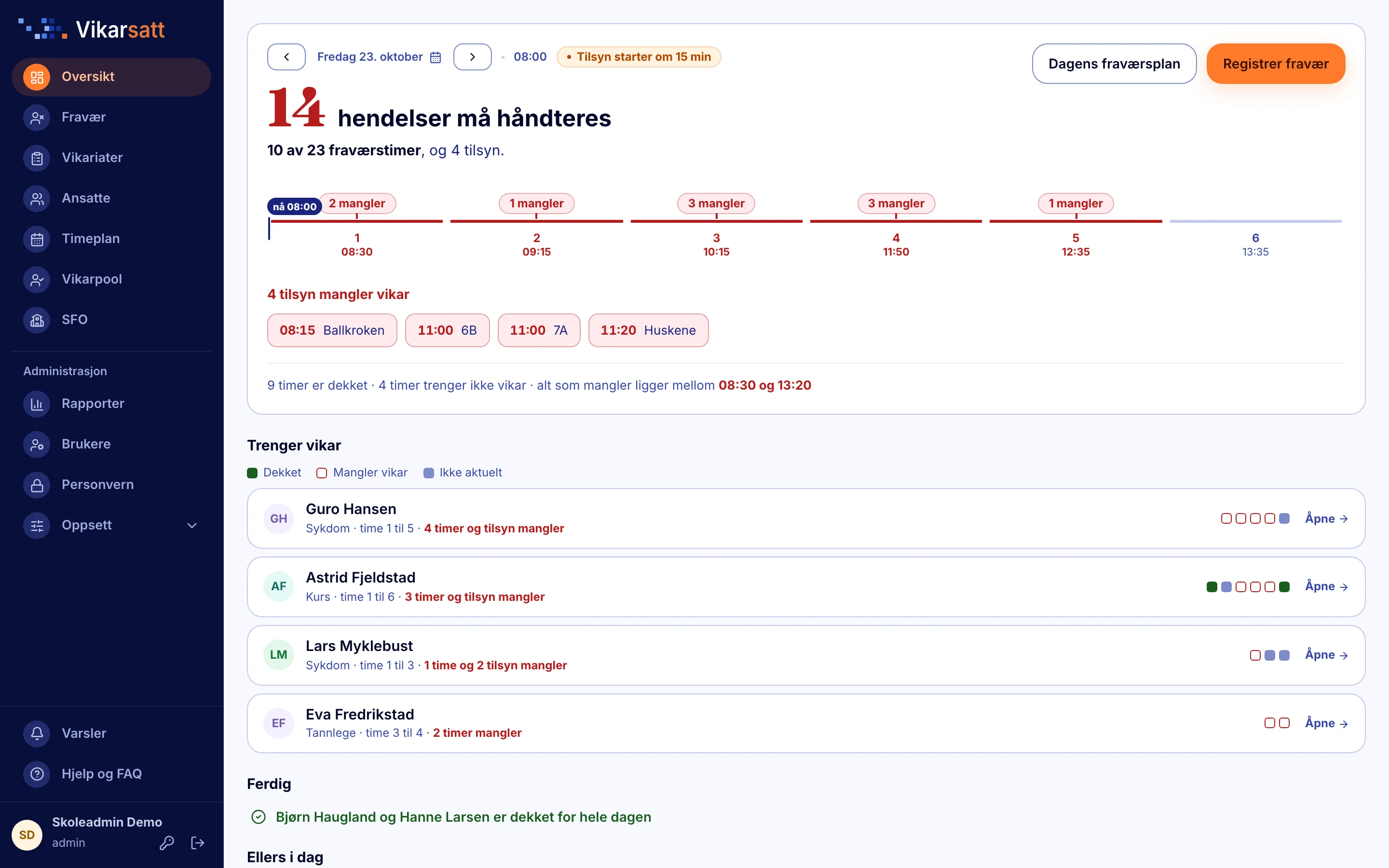Open the Timeplan menu item

point(111,239)
